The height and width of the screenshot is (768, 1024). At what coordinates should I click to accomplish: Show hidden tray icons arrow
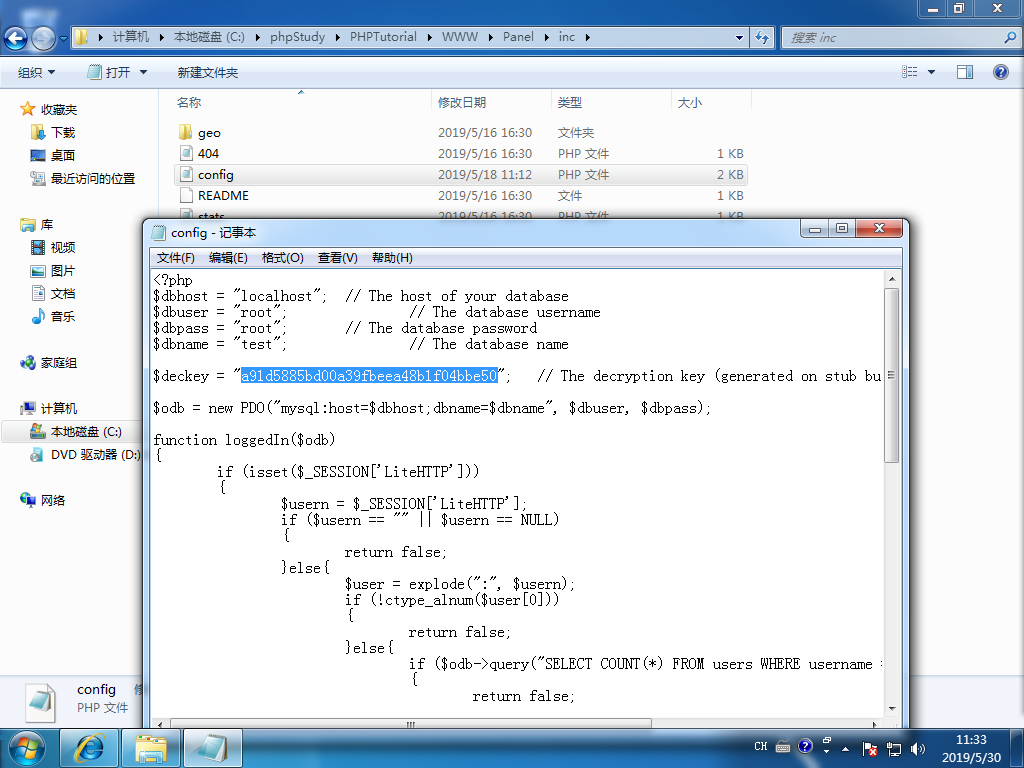[845, 748]
